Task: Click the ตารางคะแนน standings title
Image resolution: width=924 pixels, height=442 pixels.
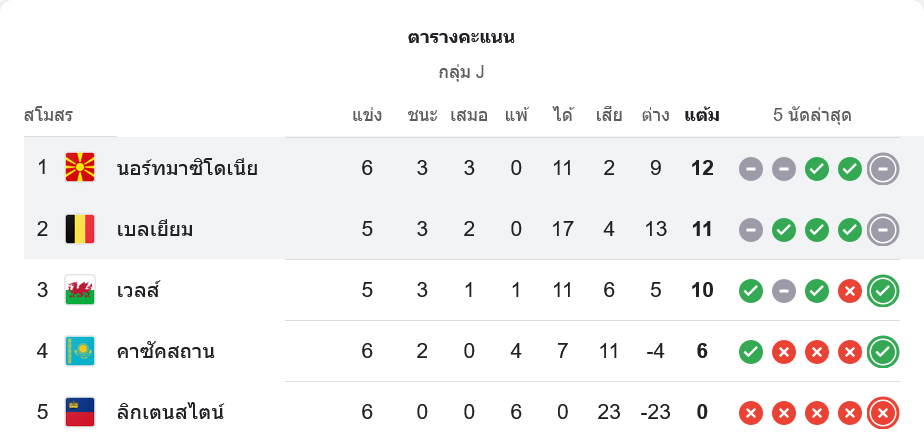Action: click(x=461, y=38)
